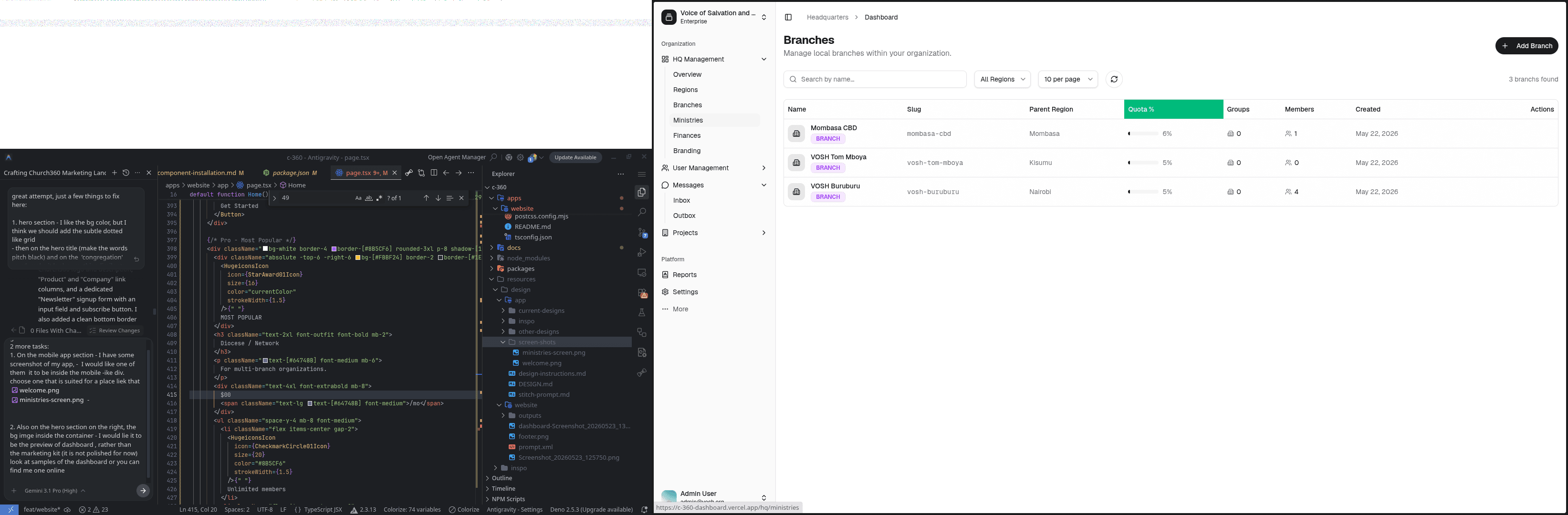This screenshot has width=1568, height=515.
Task: Click Review Changes button
Action: pyautogui.click(x=115, y=331)
